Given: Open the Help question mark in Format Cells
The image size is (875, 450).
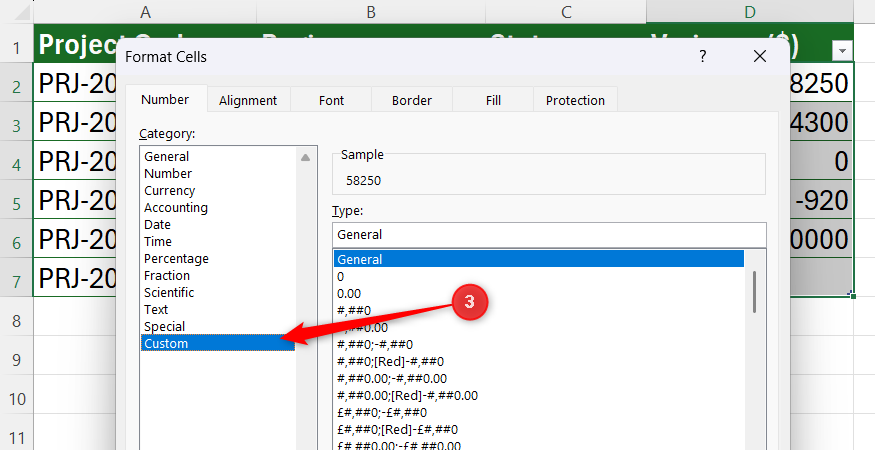Looking at the screenshot, I should [703, 56].
